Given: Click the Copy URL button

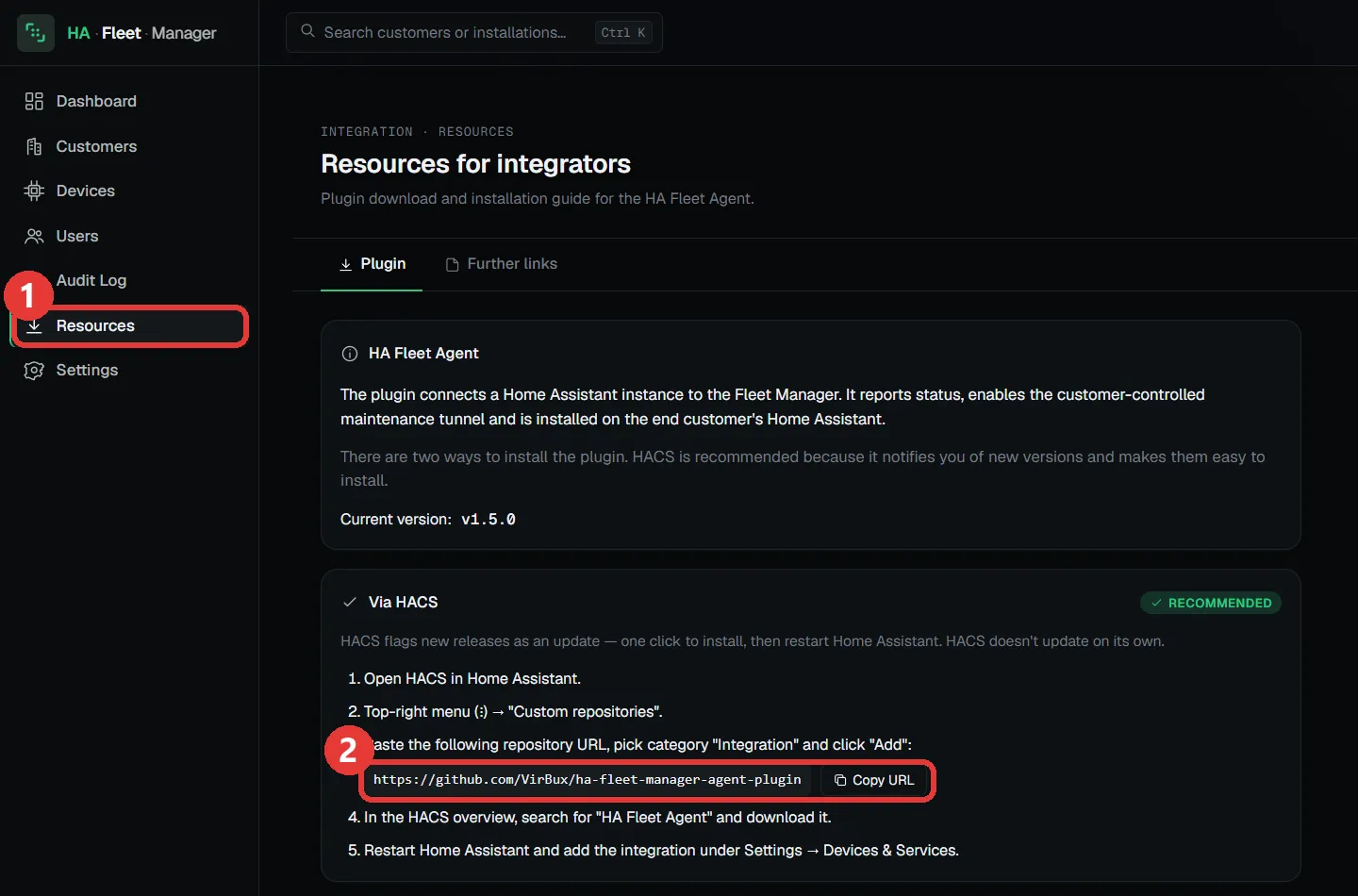Looking at the screenshot, I should pyautogui.click(x=874, y=780).
